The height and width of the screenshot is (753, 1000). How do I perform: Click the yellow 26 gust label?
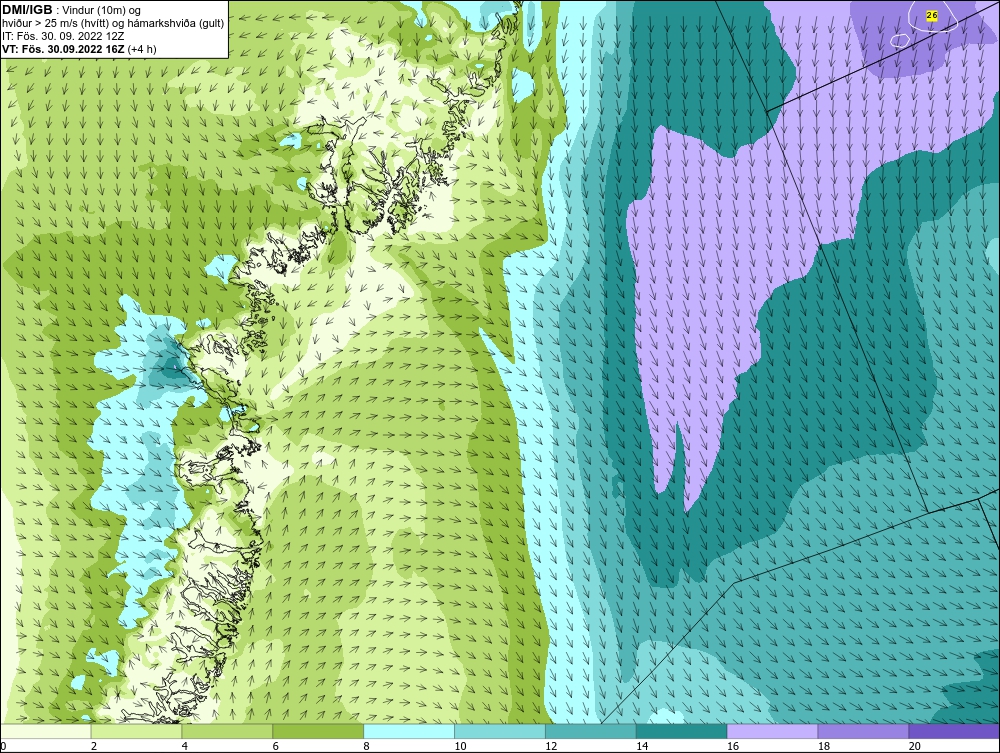[x=932, y=15]
